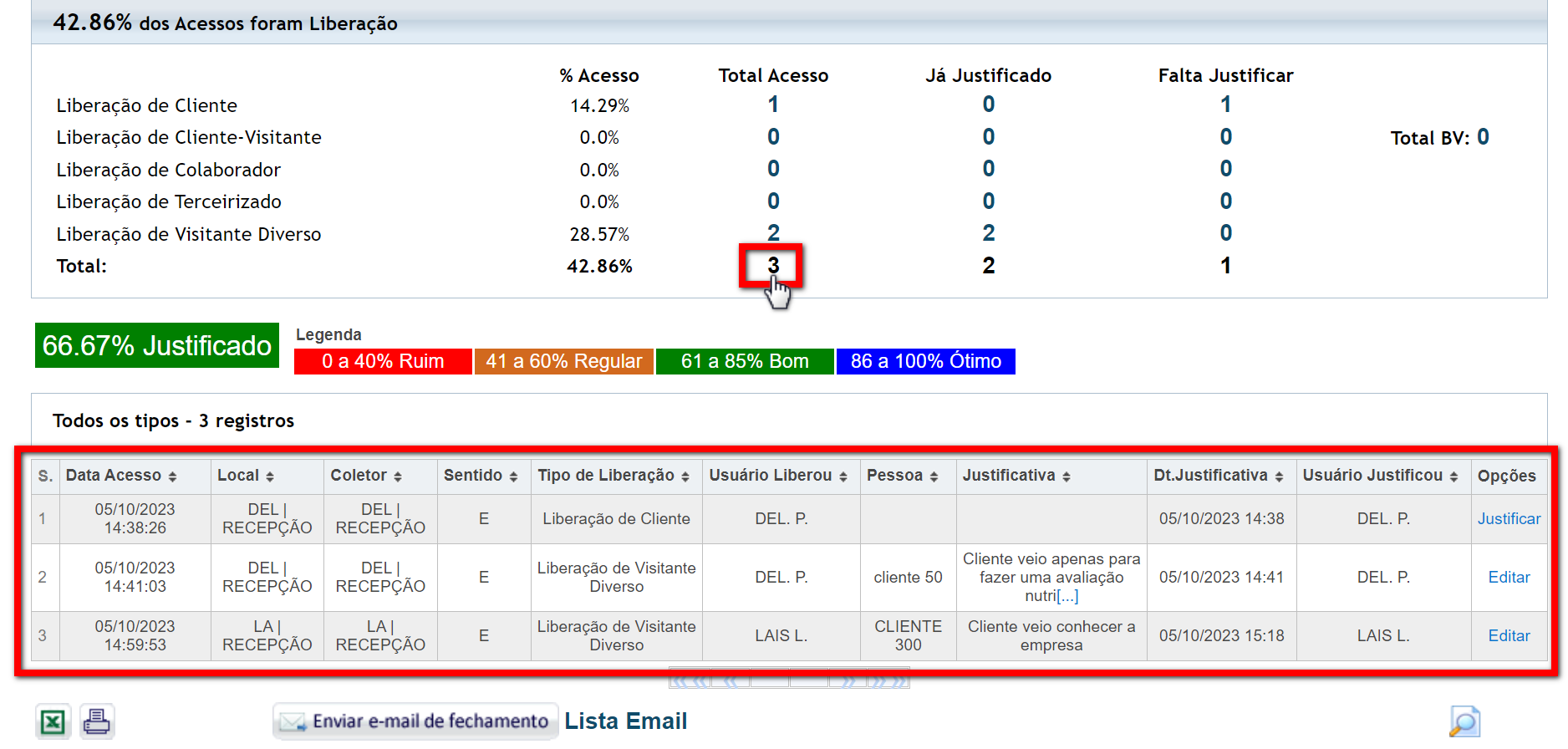Screen dimensions: 1568x749
Task: Sort table by Data Acesso arrows
Action: pyautogui.click(x=172, y=476)
